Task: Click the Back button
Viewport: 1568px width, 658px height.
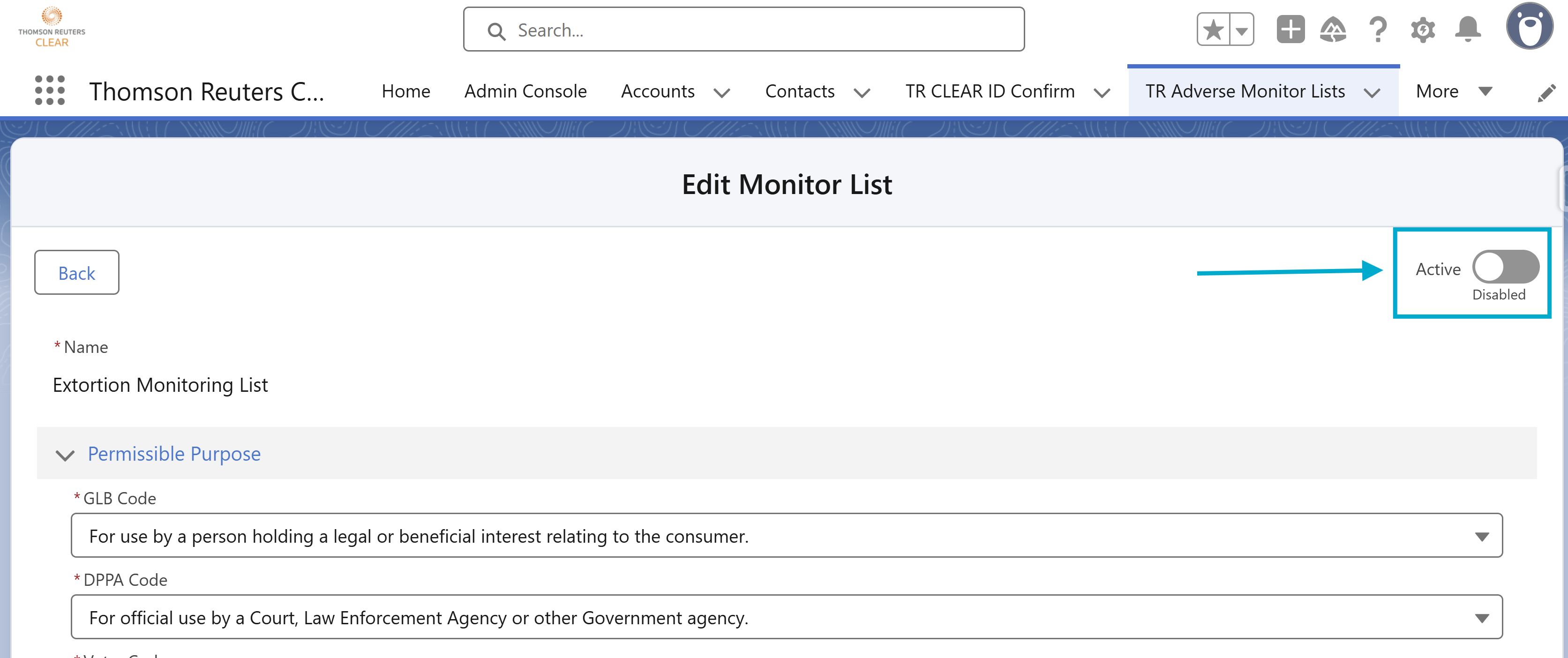Action: (x=77, y=272)
